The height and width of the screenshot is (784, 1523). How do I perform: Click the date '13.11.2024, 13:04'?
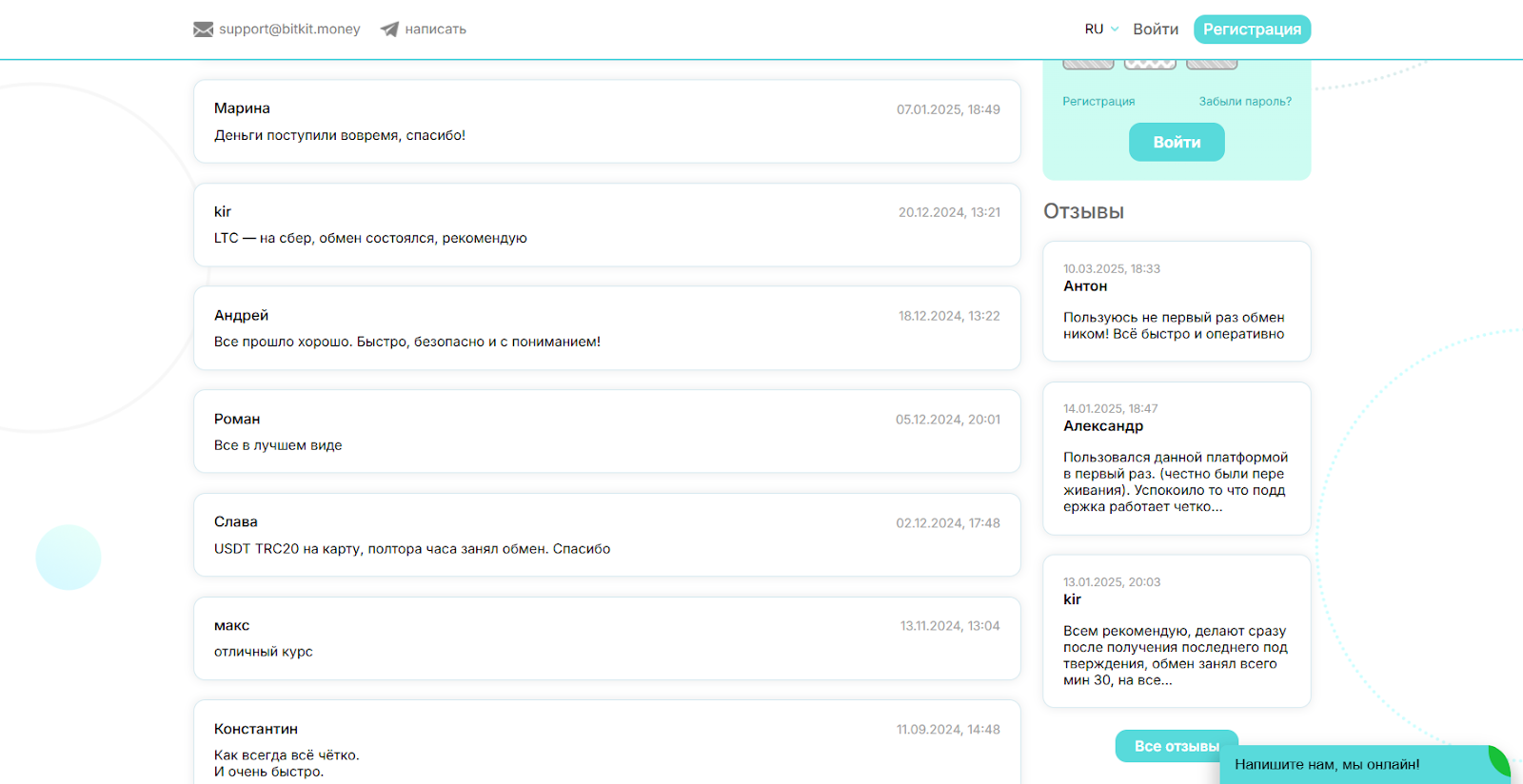click(x=950, y=626)
